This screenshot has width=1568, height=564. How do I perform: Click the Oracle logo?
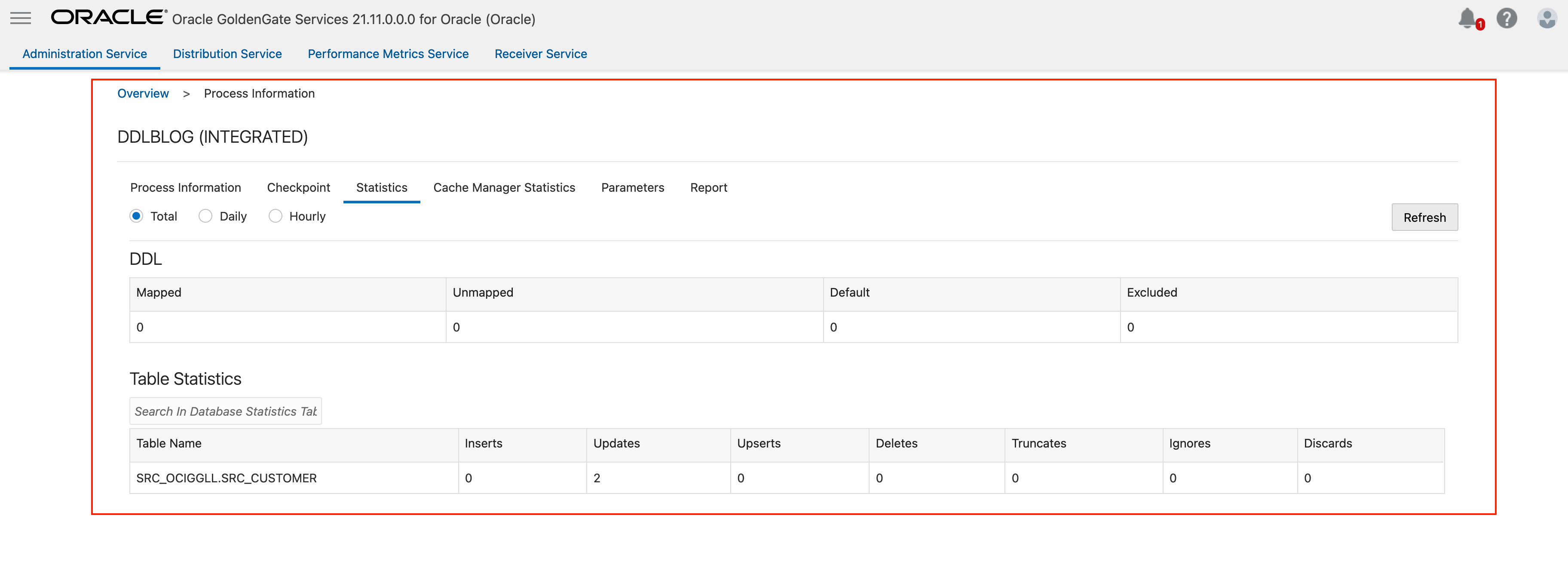tap(108, 18)
